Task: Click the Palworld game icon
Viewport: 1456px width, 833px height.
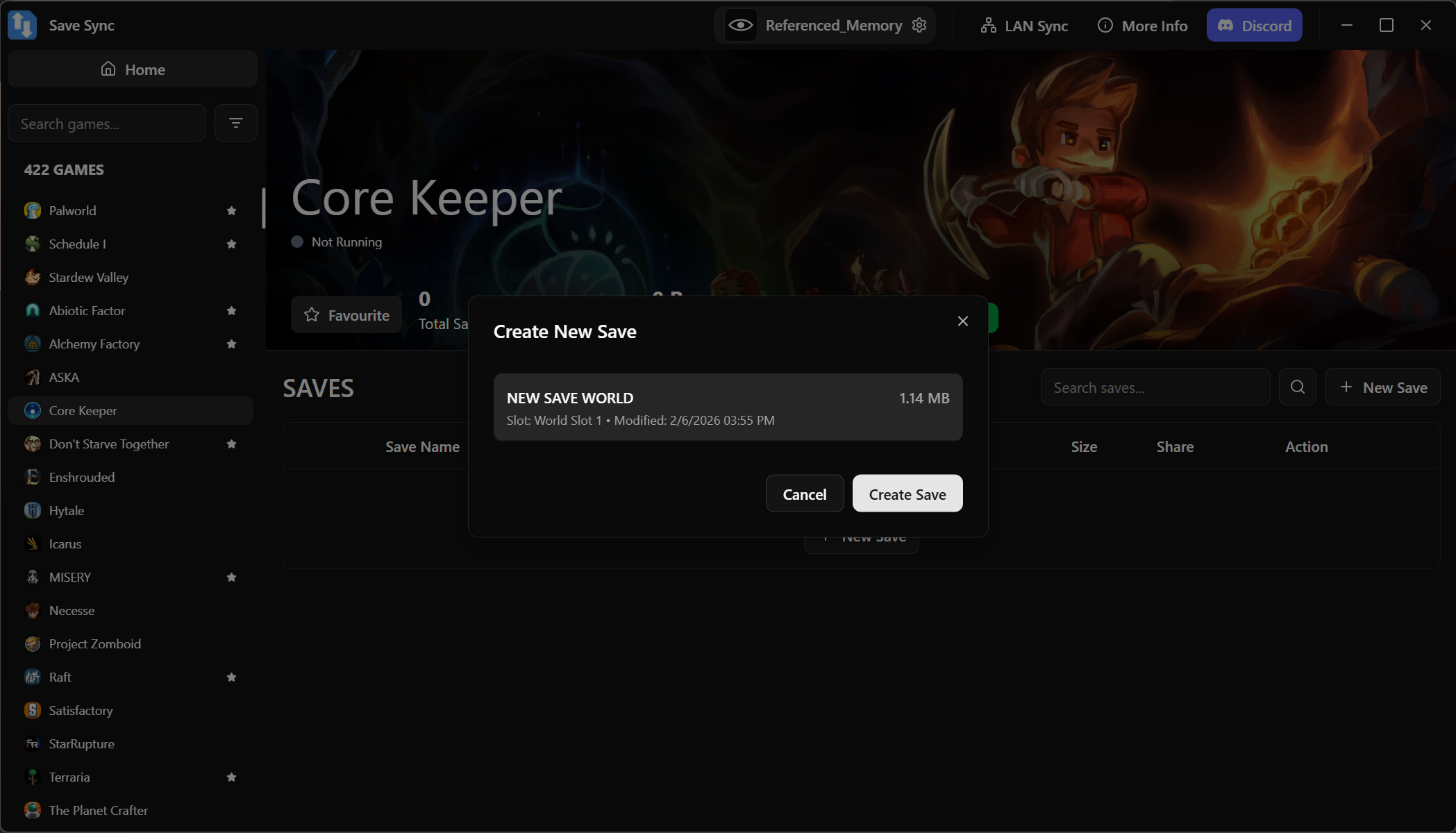Action: [33, 210]
